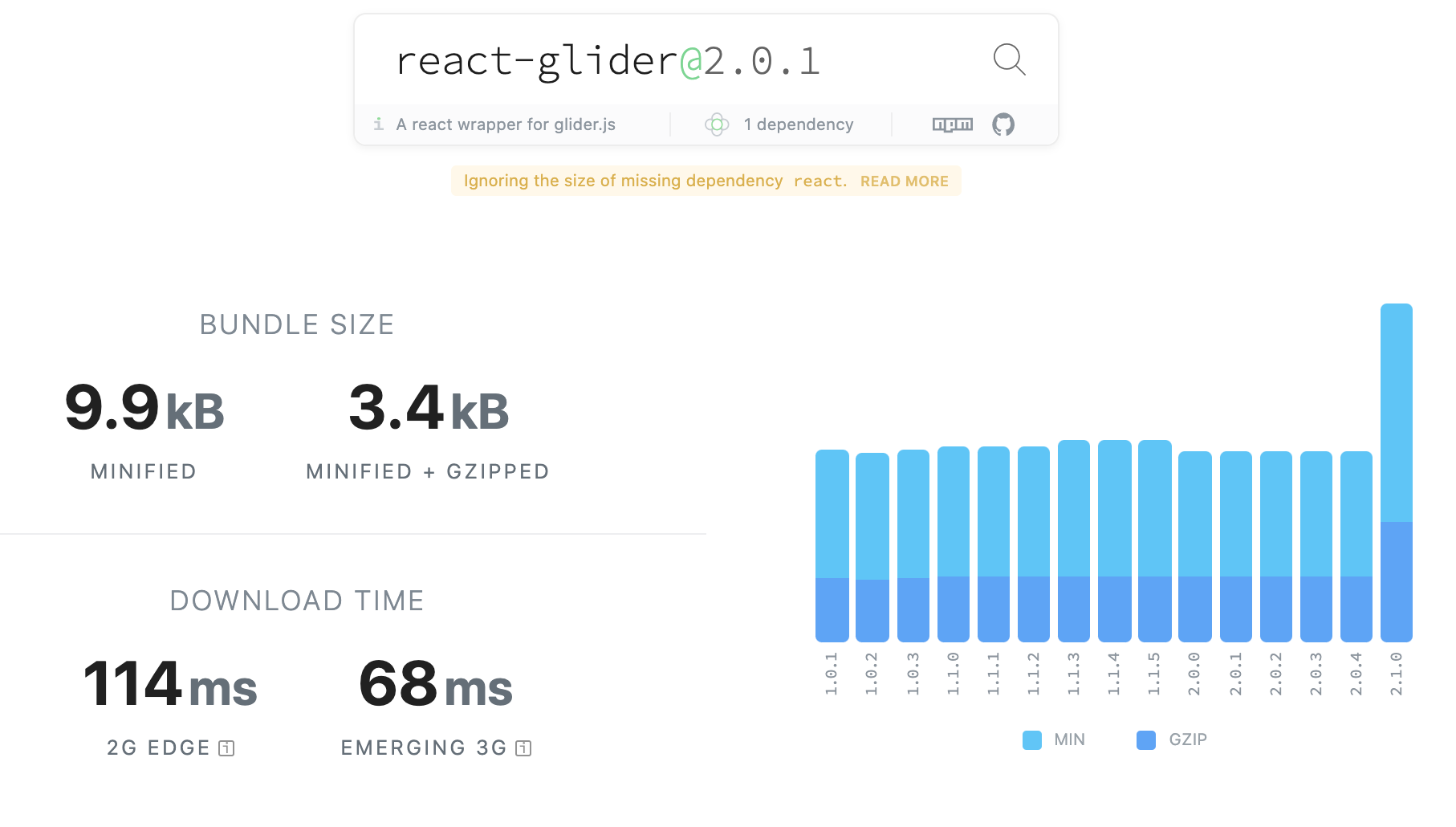Select the 2.0.2 version bar
Viewport: 1456px width, 827px height.
(x=1276, y=547)
